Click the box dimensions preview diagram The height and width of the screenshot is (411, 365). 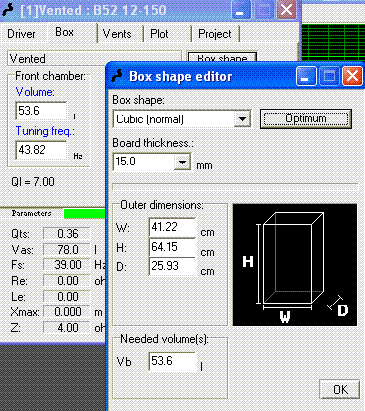[x=295, y=265]
